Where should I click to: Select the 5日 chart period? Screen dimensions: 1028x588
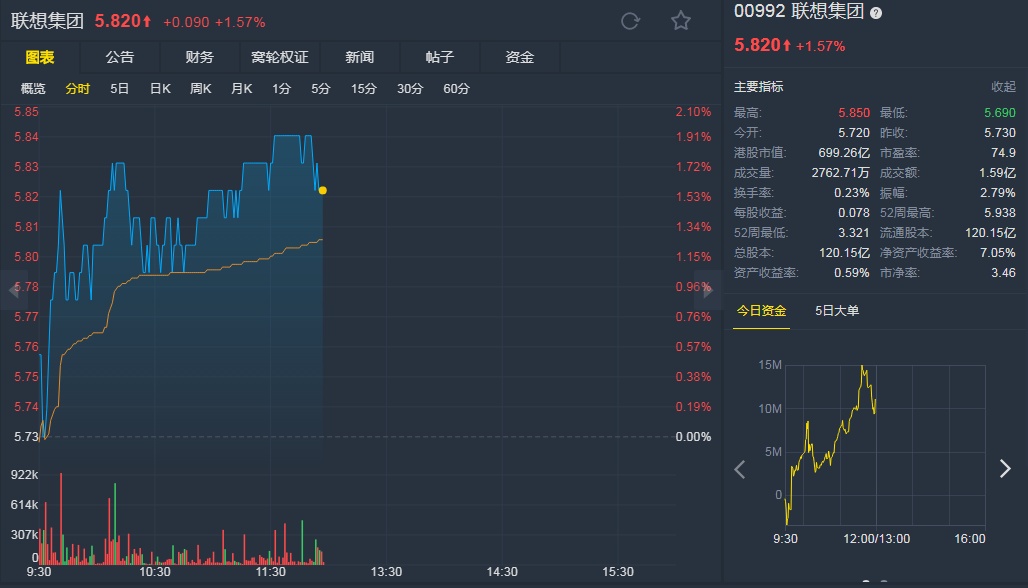(x=120, y=89)
